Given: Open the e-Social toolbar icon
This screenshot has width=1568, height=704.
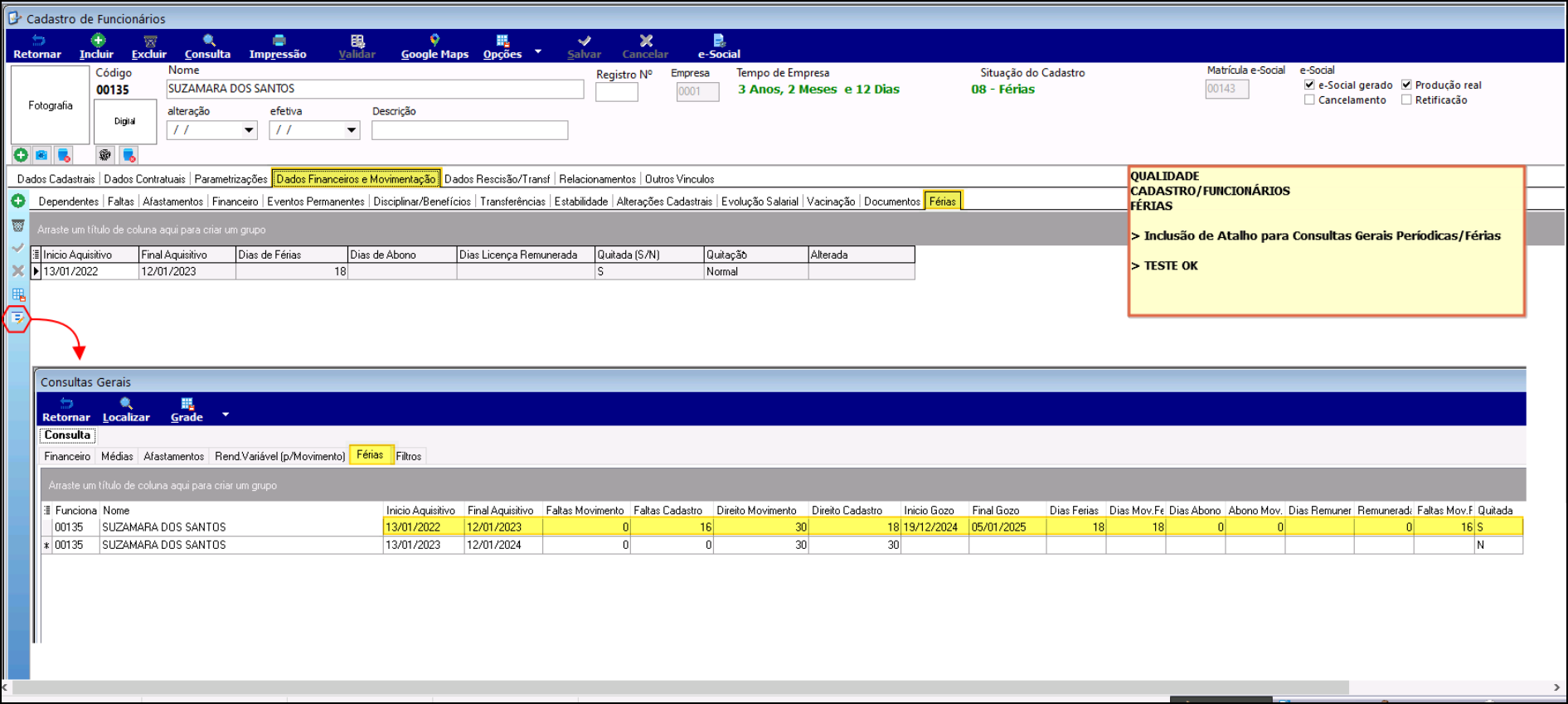Looking at the screenshot, I should pos(719,40).
